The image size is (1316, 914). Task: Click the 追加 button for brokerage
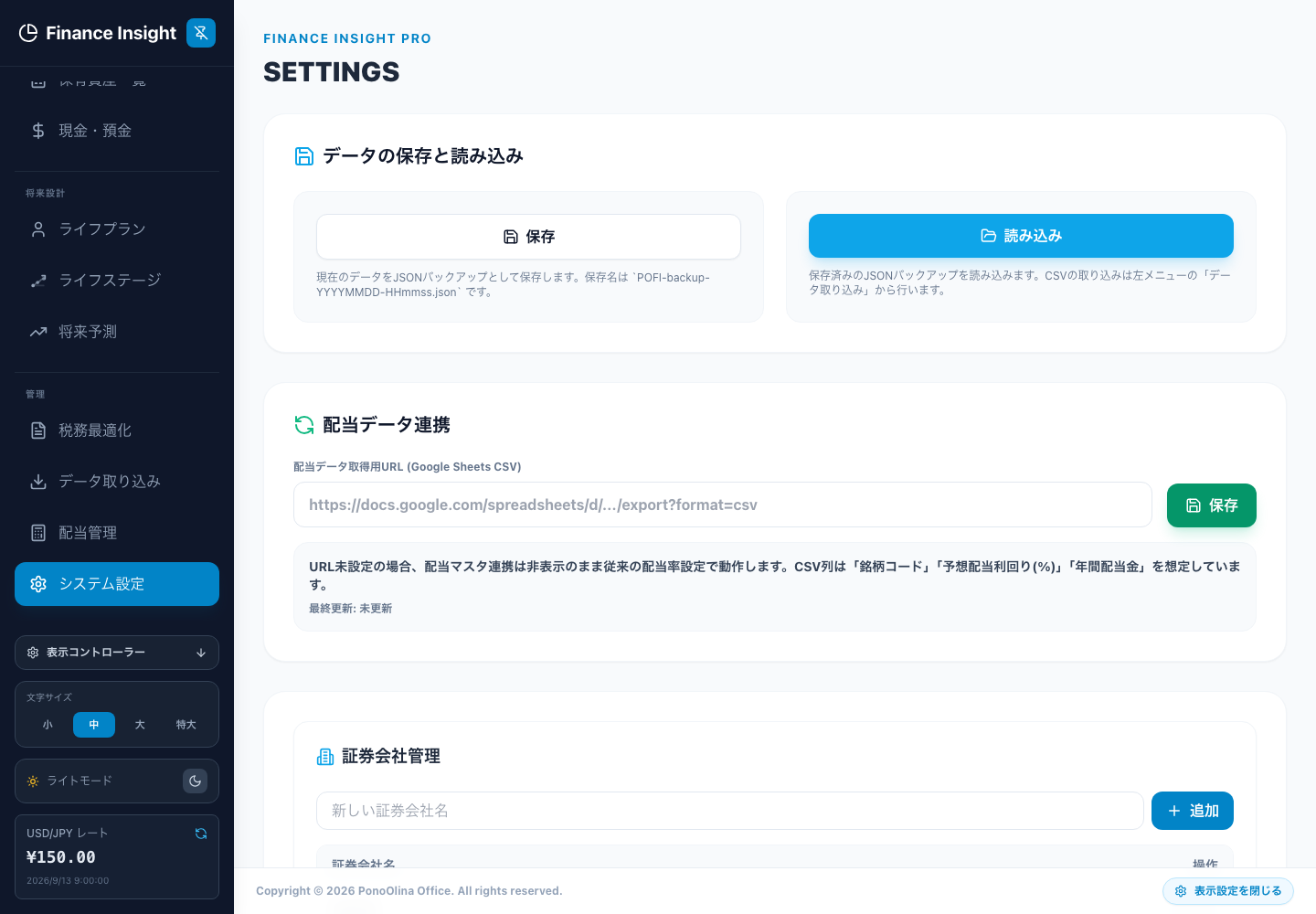coord(1193,811)
